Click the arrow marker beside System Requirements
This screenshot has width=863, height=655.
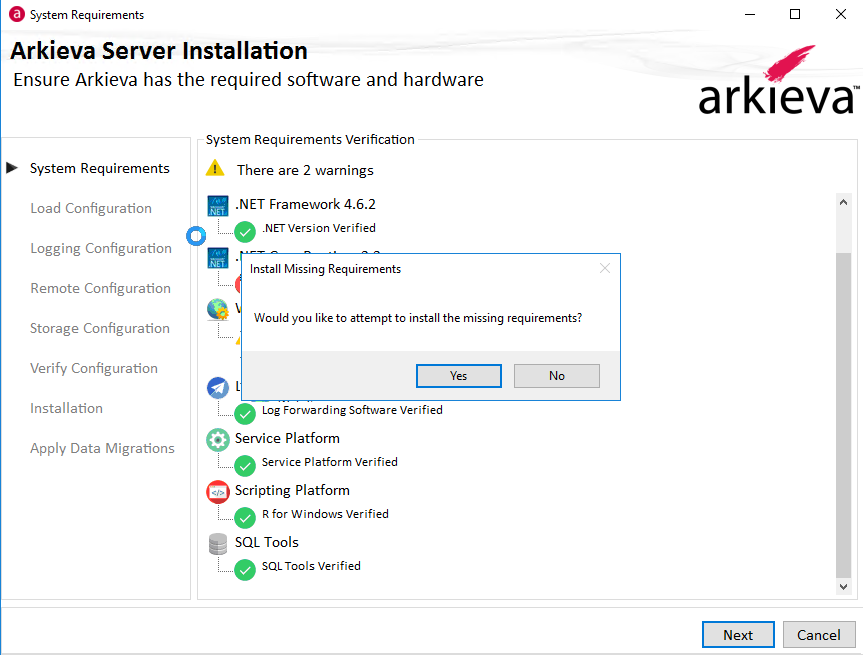pyautogui.click(x=12, y=167)
